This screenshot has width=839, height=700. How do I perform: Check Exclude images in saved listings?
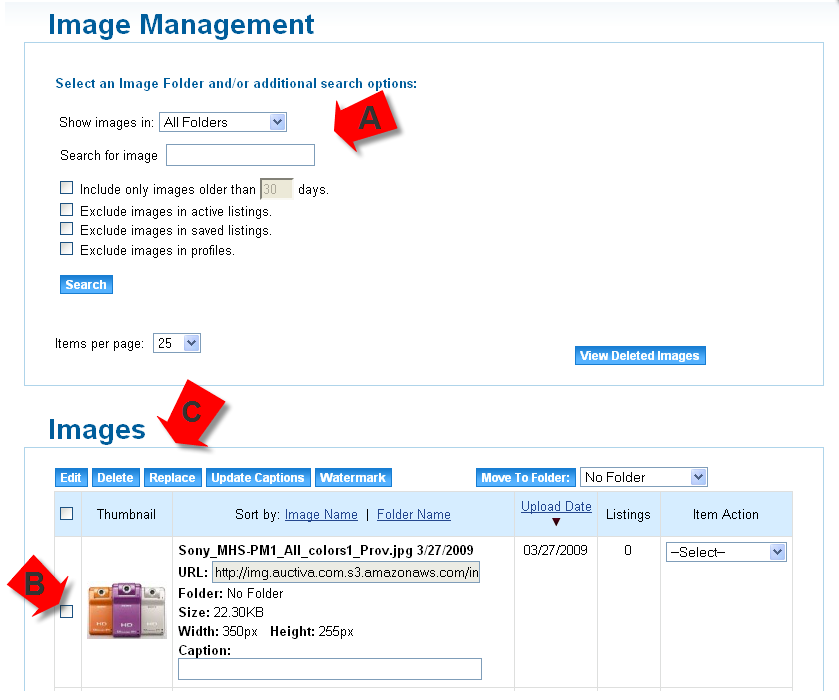tap(66, 230)
